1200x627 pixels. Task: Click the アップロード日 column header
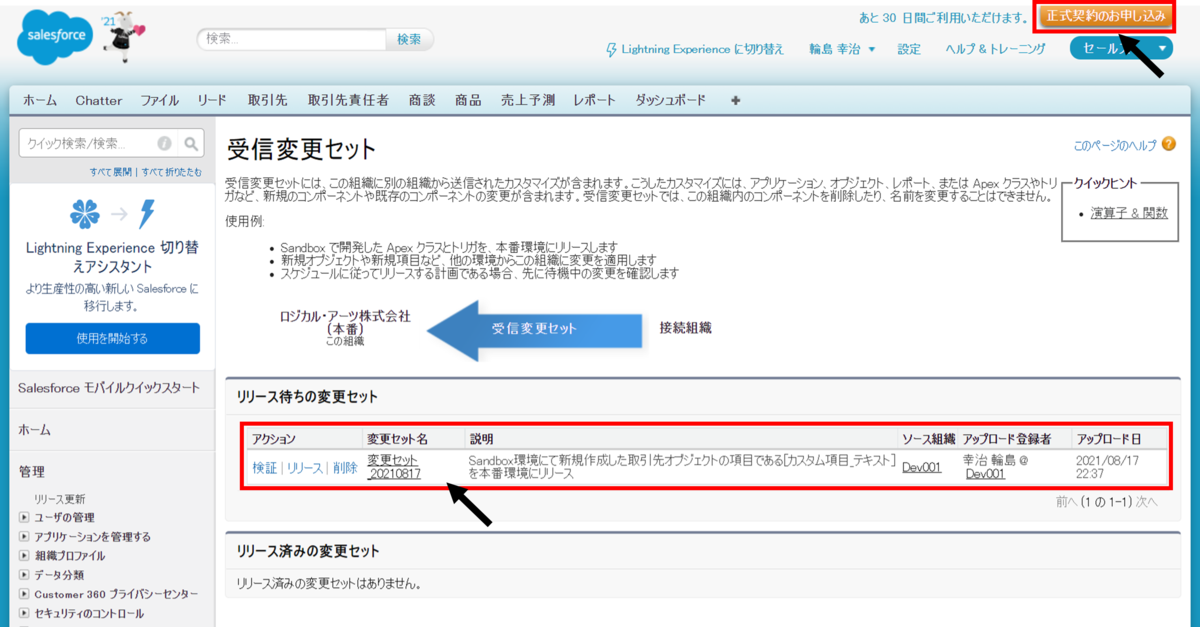coord(1107,439)
